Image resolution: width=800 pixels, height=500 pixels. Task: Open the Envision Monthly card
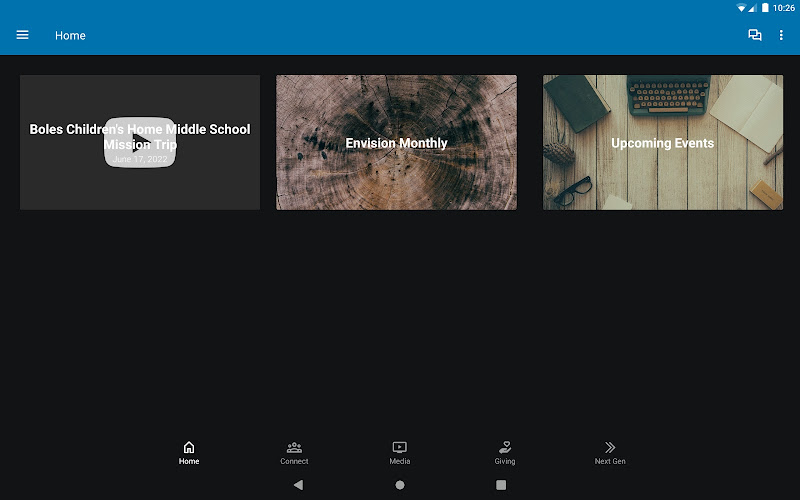click(x=396, y=142)
